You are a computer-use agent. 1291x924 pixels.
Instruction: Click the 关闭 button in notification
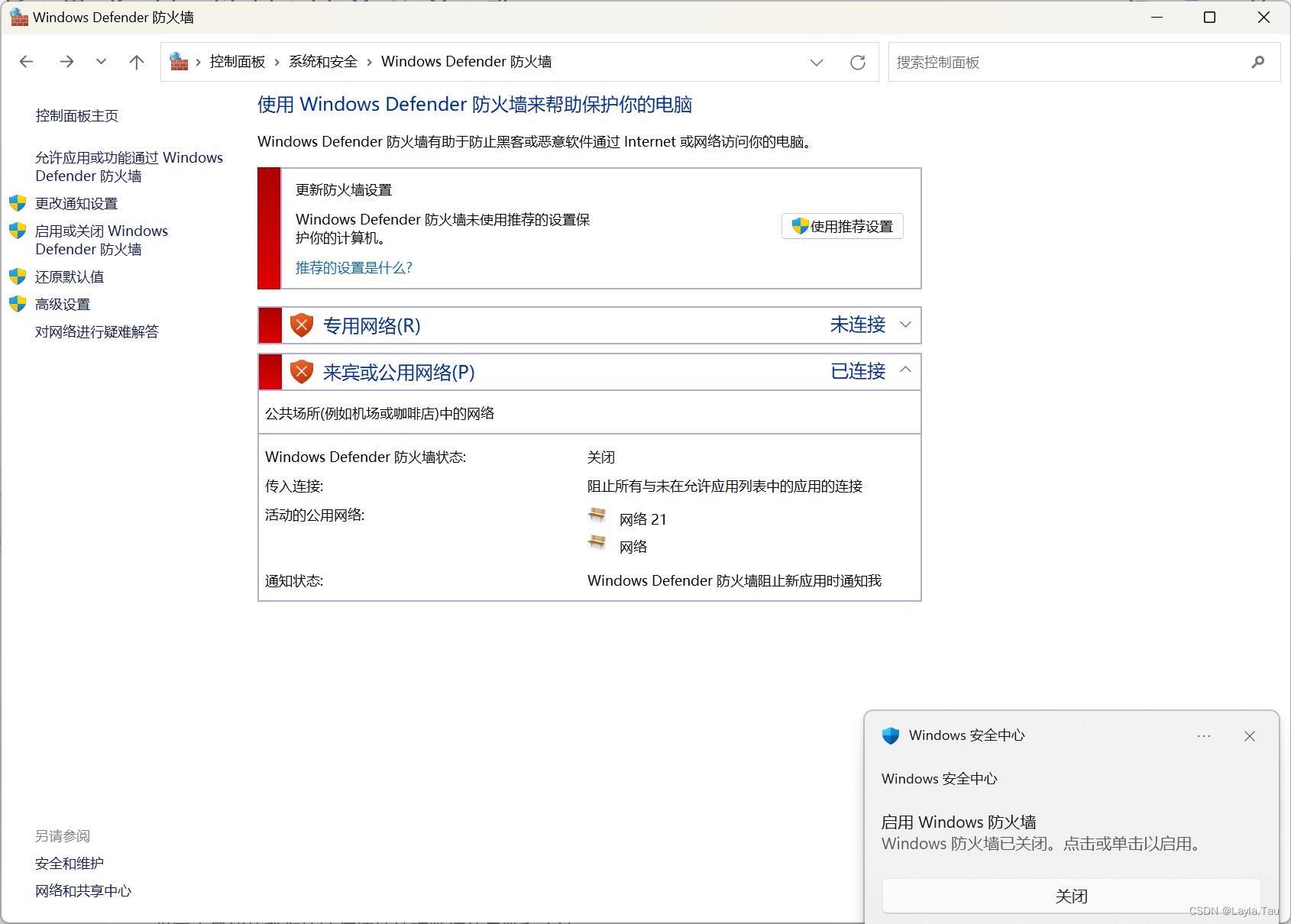point(1071,896)
